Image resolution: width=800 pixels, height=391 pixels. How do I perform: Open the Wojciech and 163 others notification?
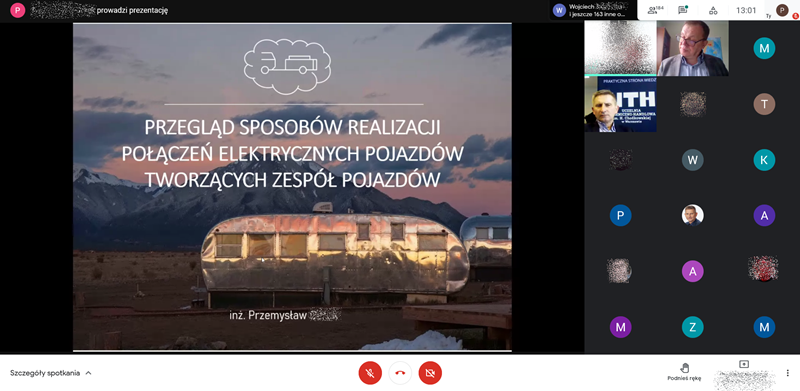[593, 10]
